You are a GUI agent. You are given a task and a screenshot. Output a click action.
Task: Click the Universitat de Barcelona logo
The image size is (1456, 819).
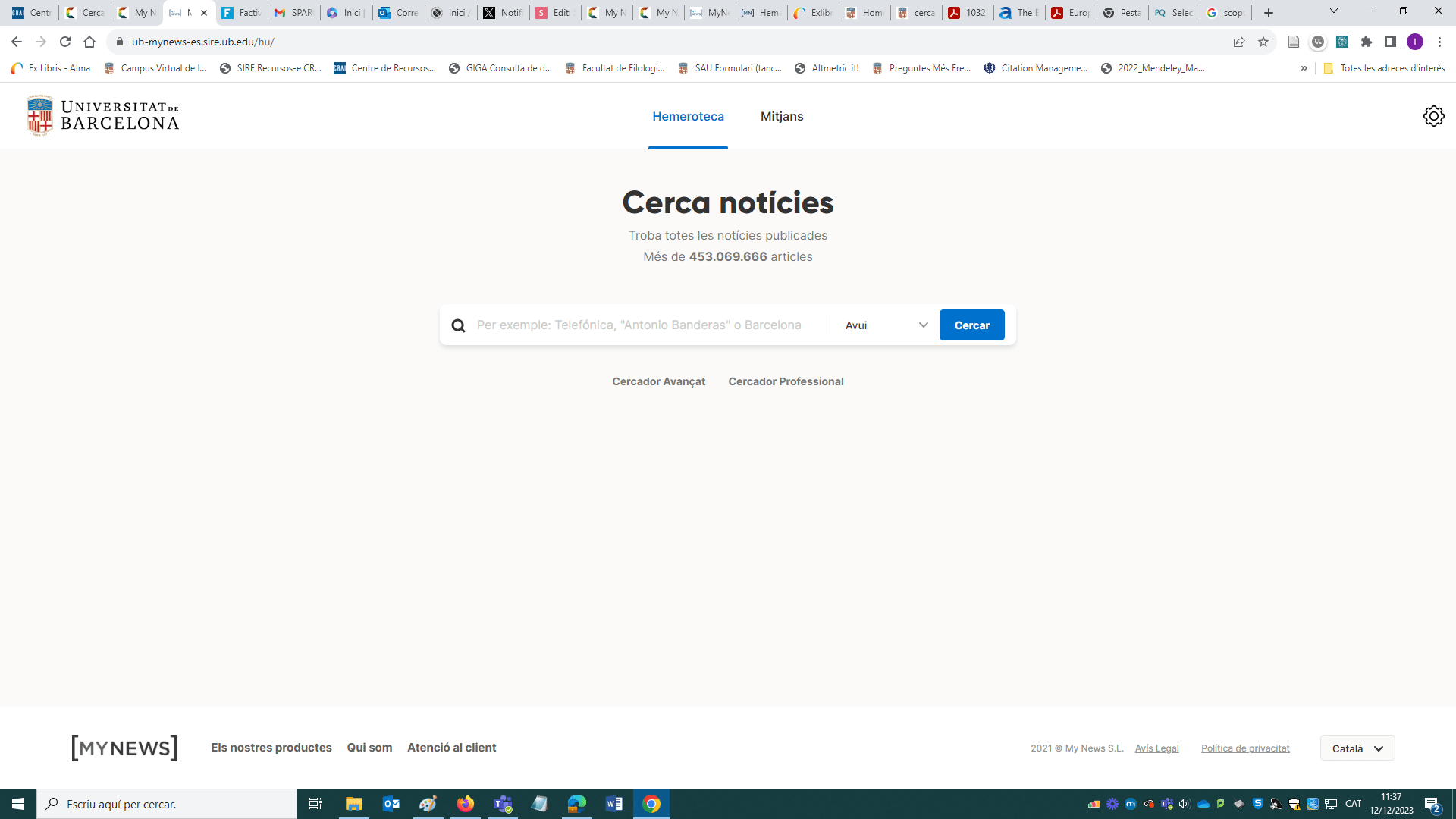[103, 115]
